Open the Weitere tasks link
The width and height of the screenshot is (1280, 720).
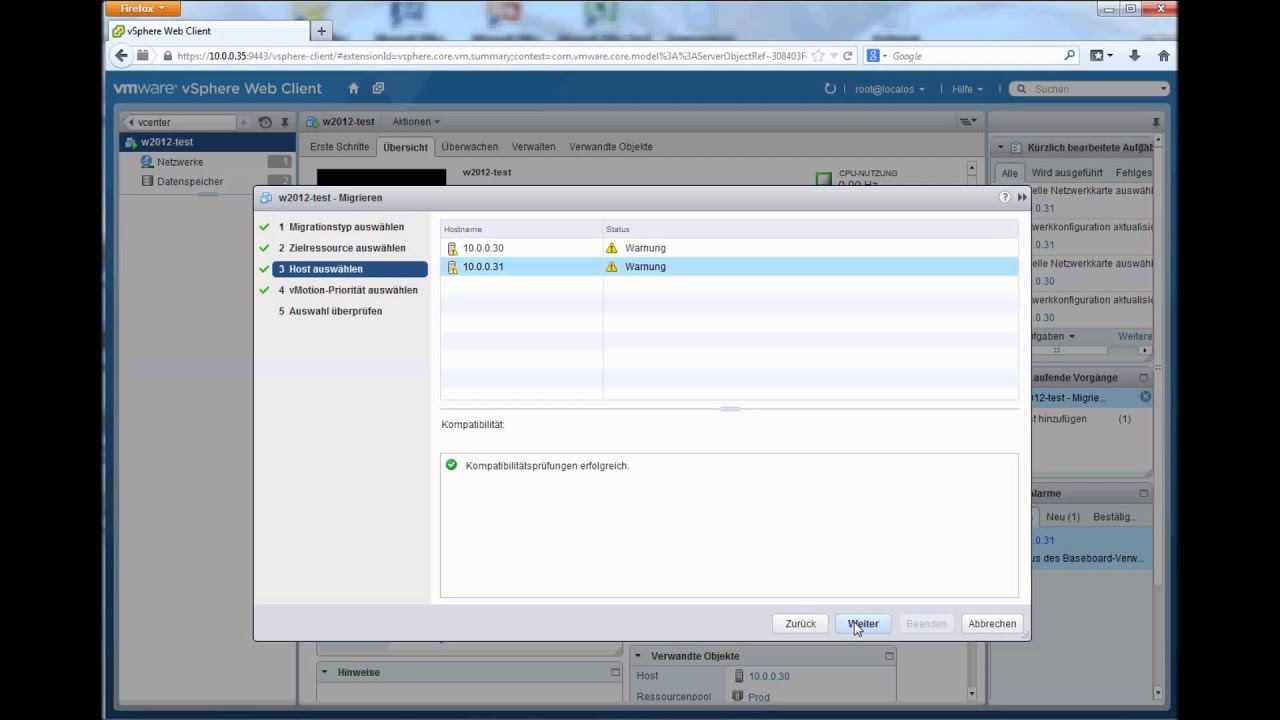(1135, 336)
